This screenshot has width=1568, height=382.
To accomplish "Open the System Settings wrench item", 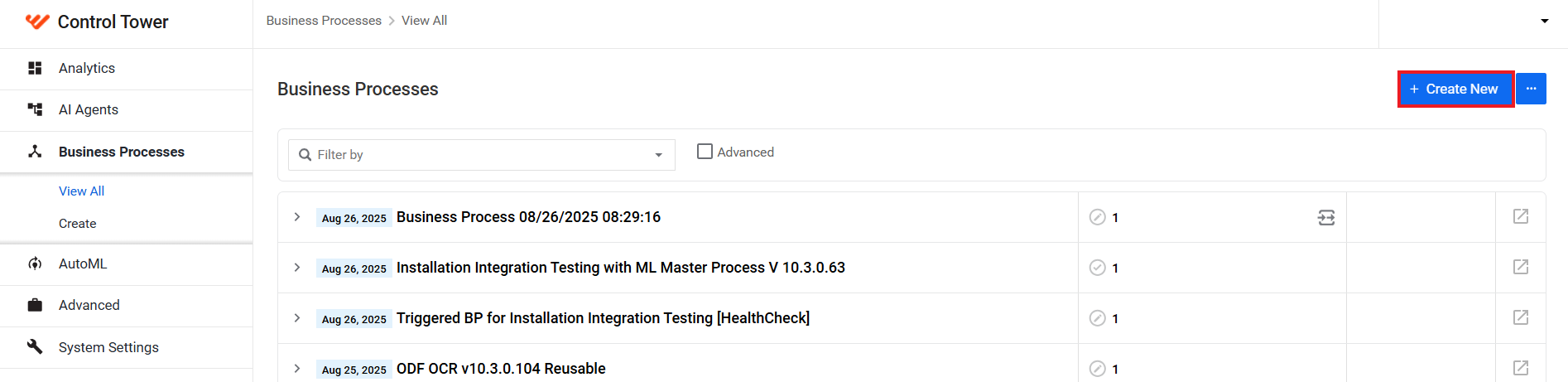I will tap(126, 348).
